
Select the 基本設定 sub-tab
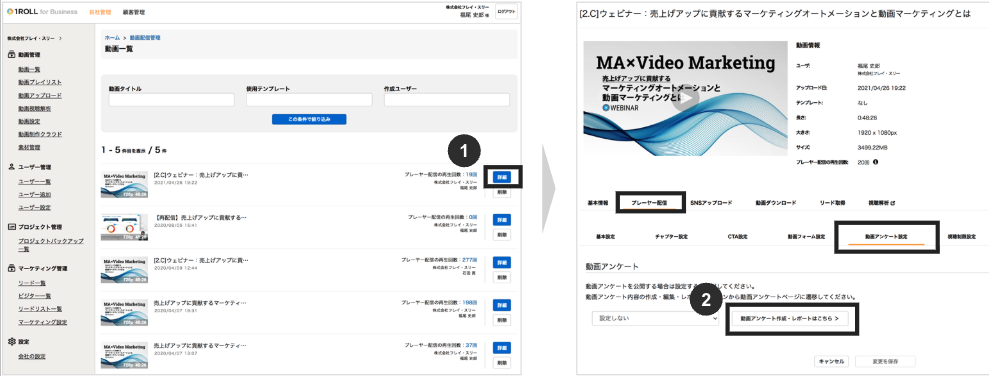pos(606,237)
